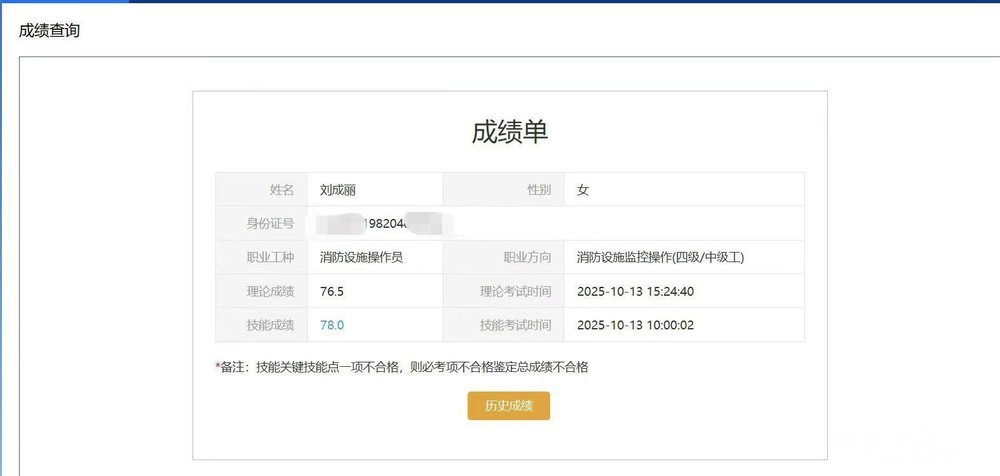The width and height of the screenshot is (1000, 476).
Task: Click the 78.0 skill score link
Action: point(332,325)
